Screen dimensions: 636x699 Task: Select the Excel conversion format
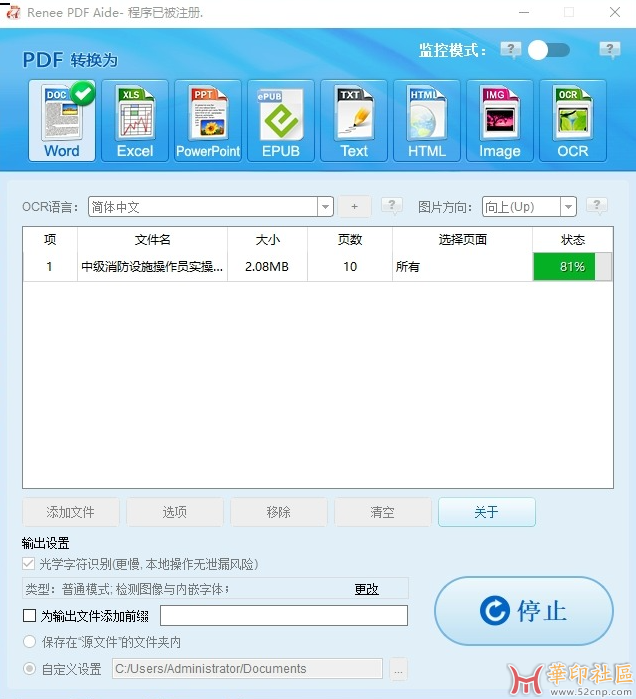click(x=135, y=121)
